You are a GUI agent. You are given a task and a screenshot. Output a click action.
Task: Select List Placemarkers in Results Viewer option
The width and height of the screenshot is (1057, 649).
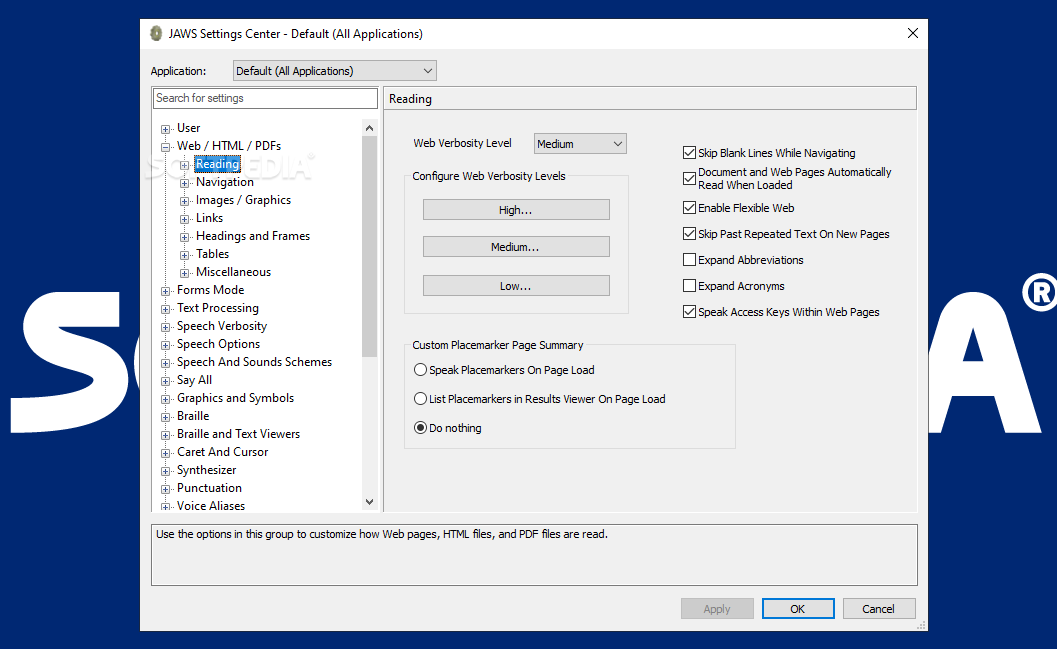420,398
